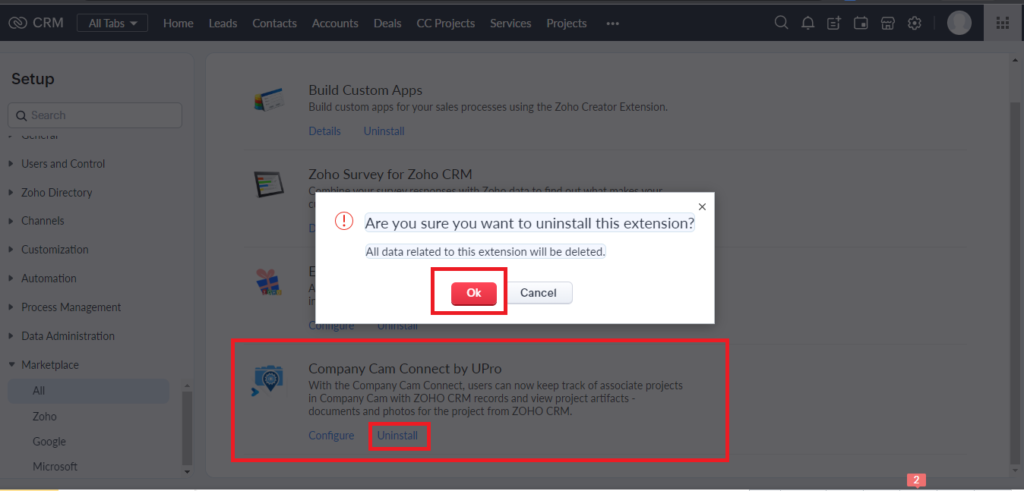Expand Process Management section
This screenshot has width=1024, height=491.
[x=71, y=307]
